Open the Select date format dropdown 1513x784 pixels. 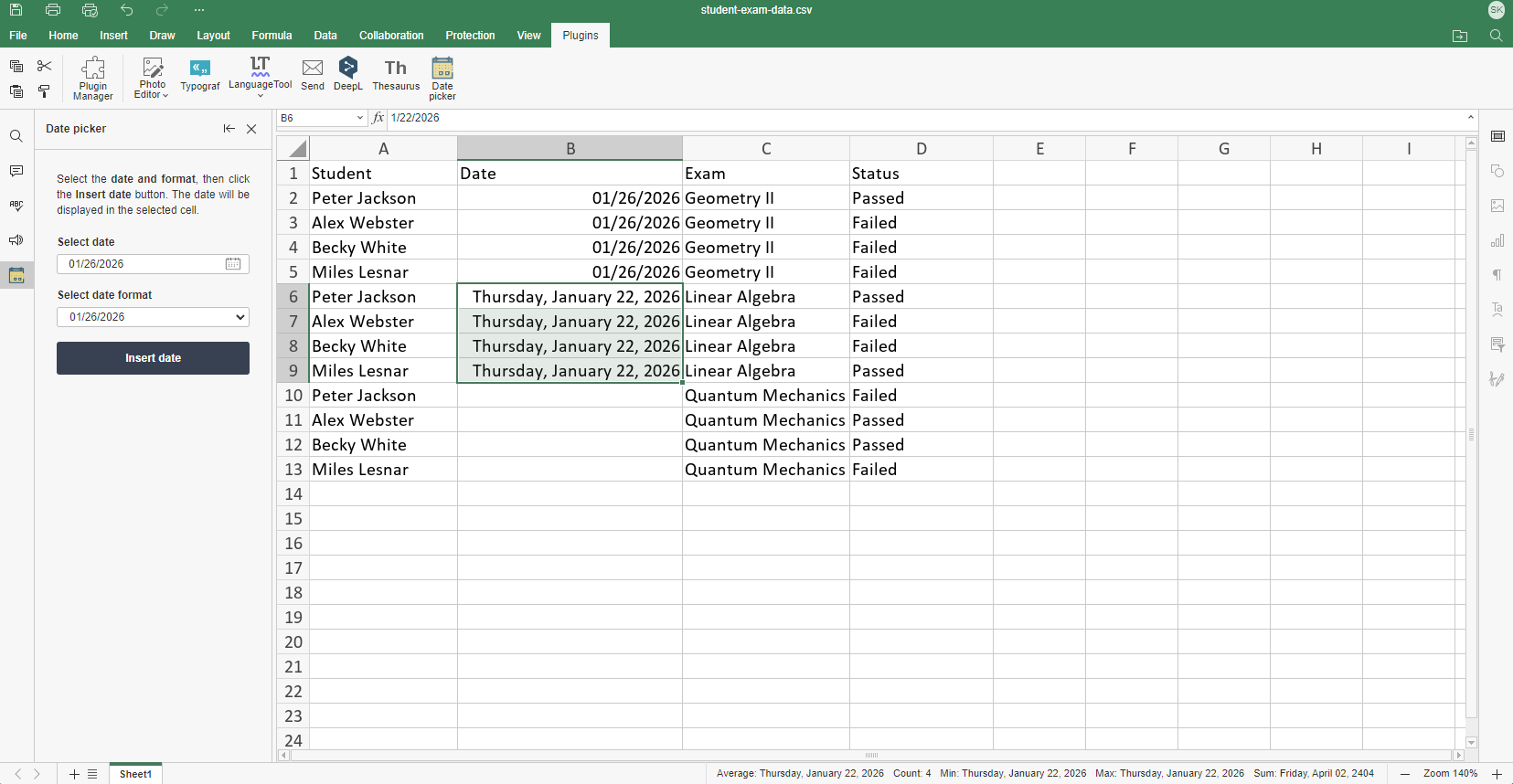[x=153, y=317]
